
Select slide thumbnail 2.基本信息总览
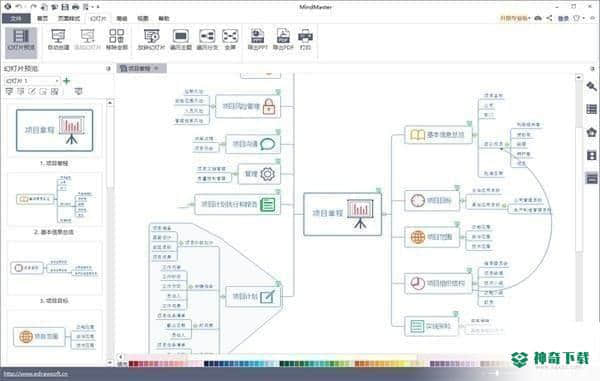point(54,199)
